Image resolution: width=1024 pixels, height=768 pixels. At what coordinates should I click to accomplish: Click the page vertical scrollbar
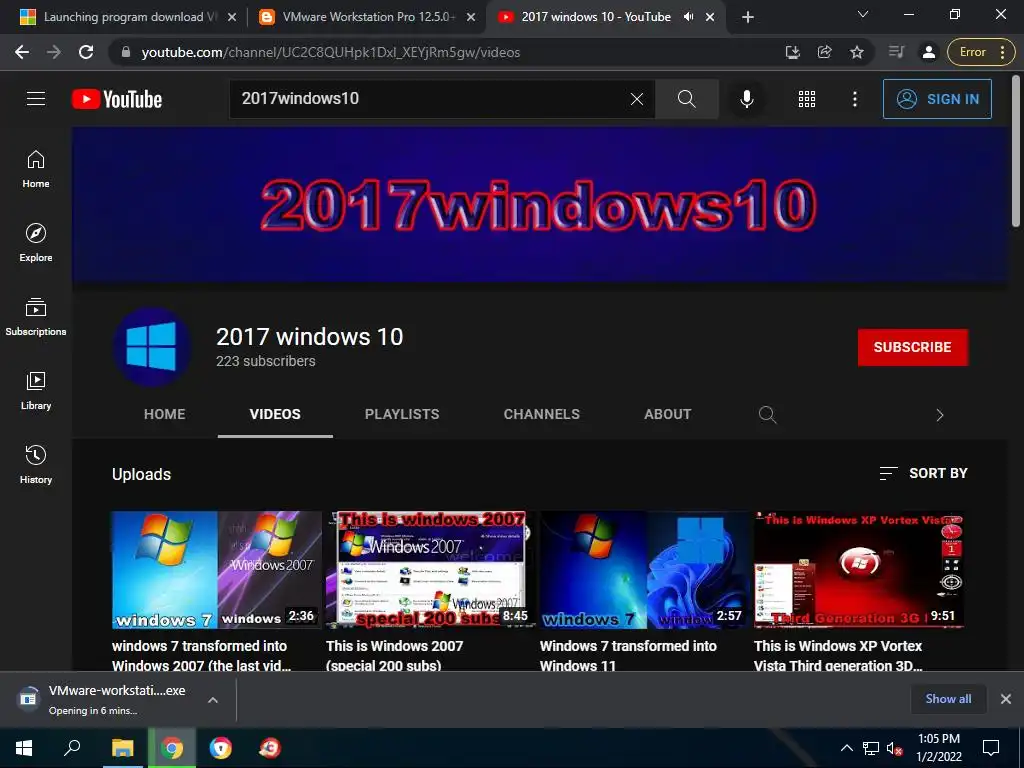pos(1017,150)
